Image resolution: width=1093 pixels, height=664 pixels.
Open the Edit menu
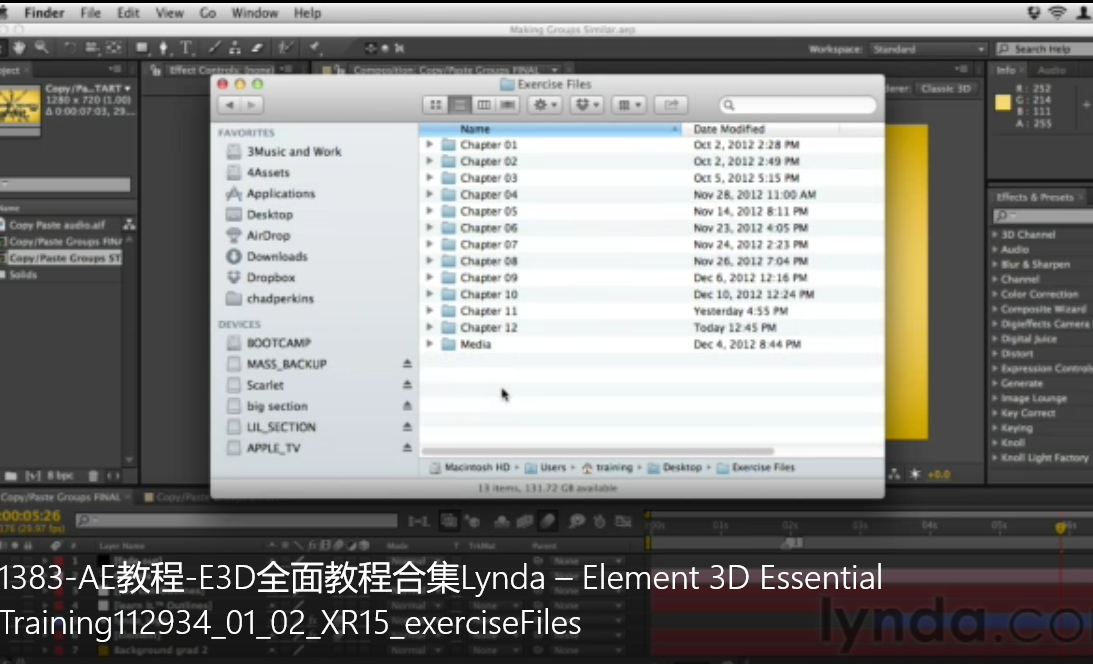[128, 13]
